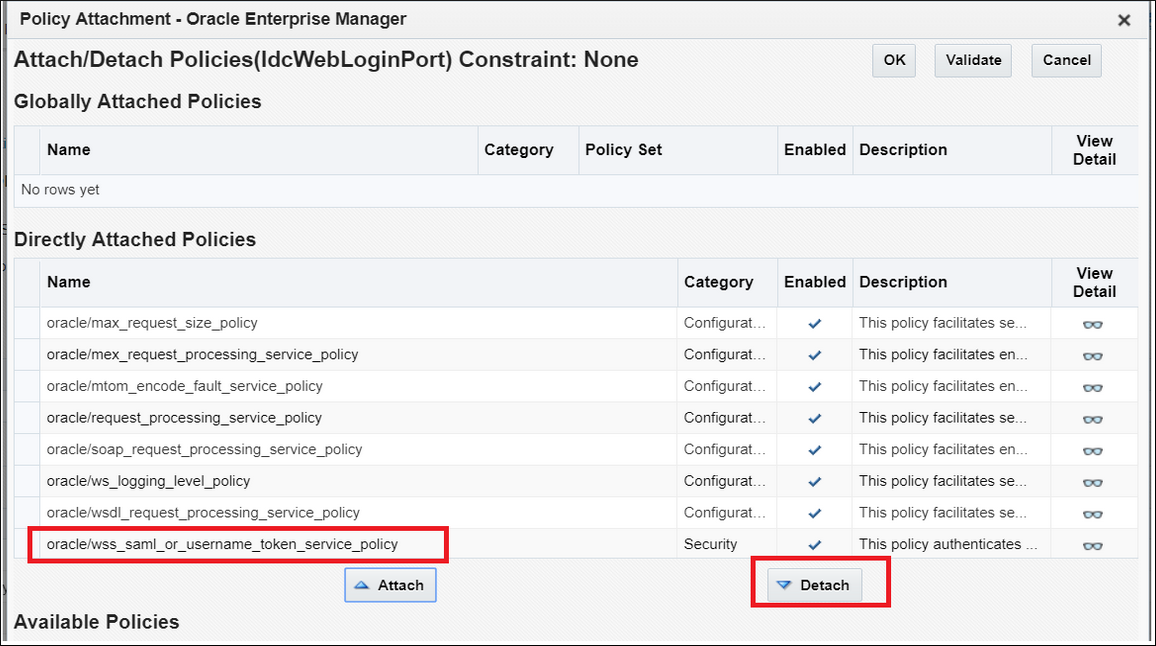Click the OK button

(894, 60)
